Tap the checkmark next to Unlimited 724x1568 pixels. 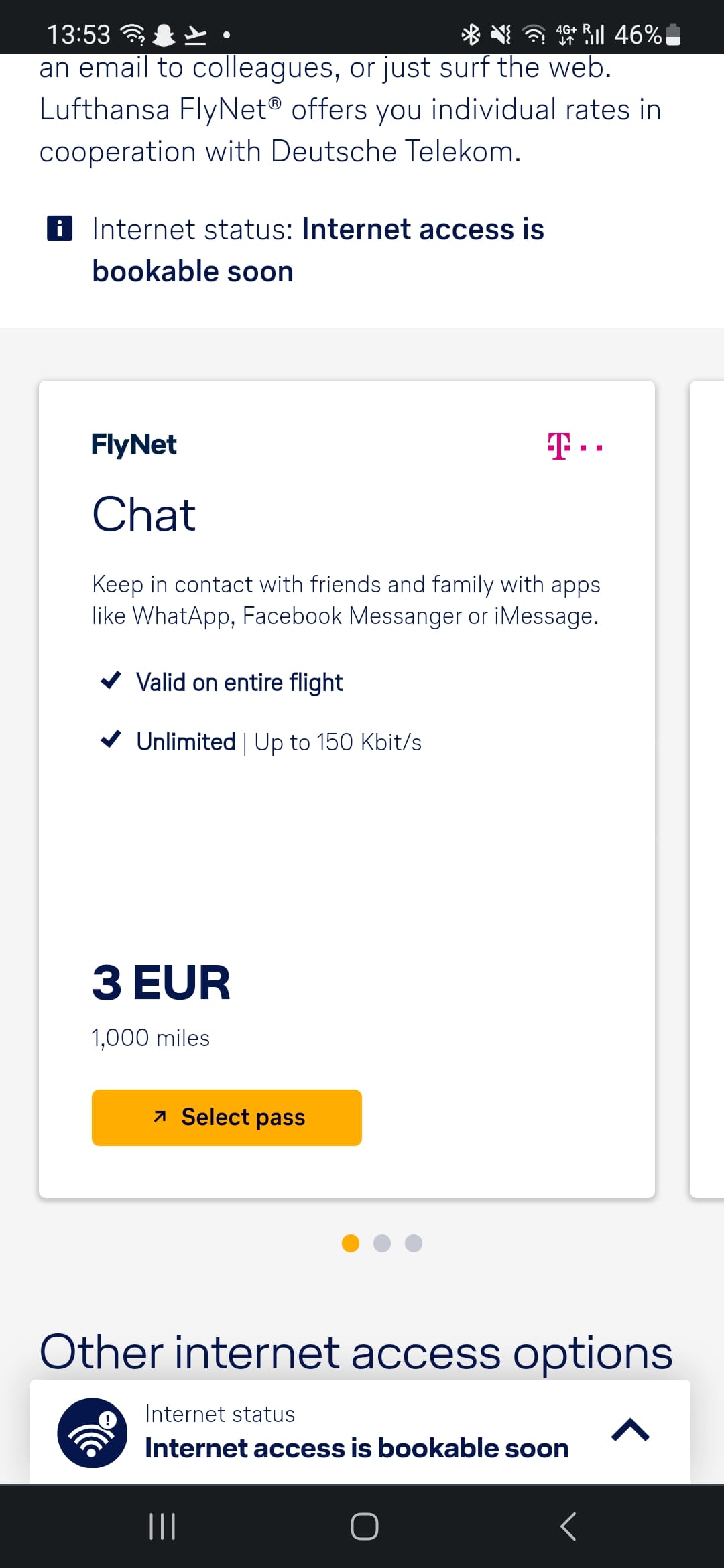(x=111, y=740)
